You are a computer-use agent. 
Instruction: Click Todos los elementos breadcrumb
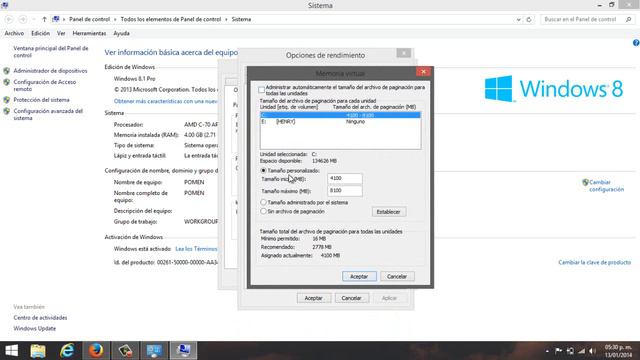pos(171,19)
